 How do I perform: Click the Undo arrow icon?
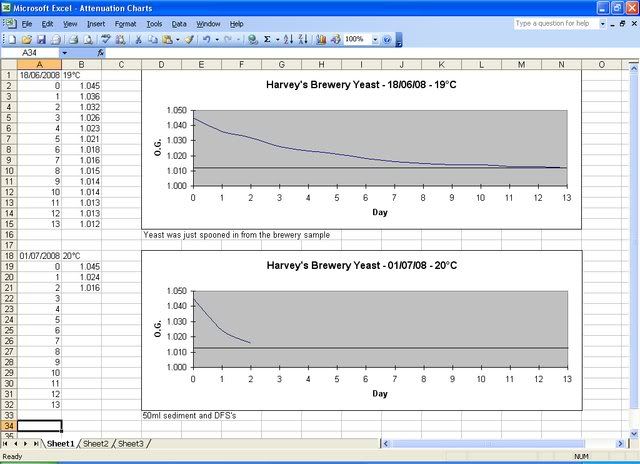pos(207,40)
